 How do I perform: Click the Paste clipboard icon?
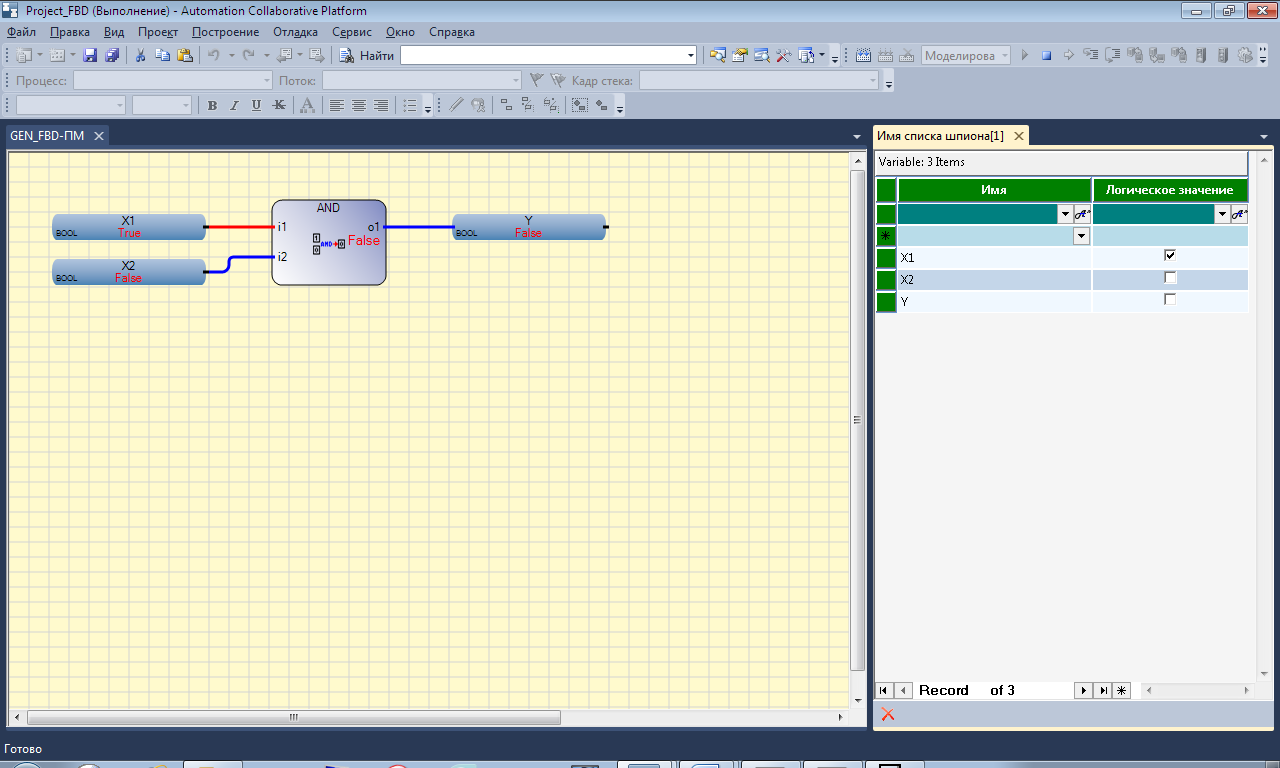tap(184, 55)
